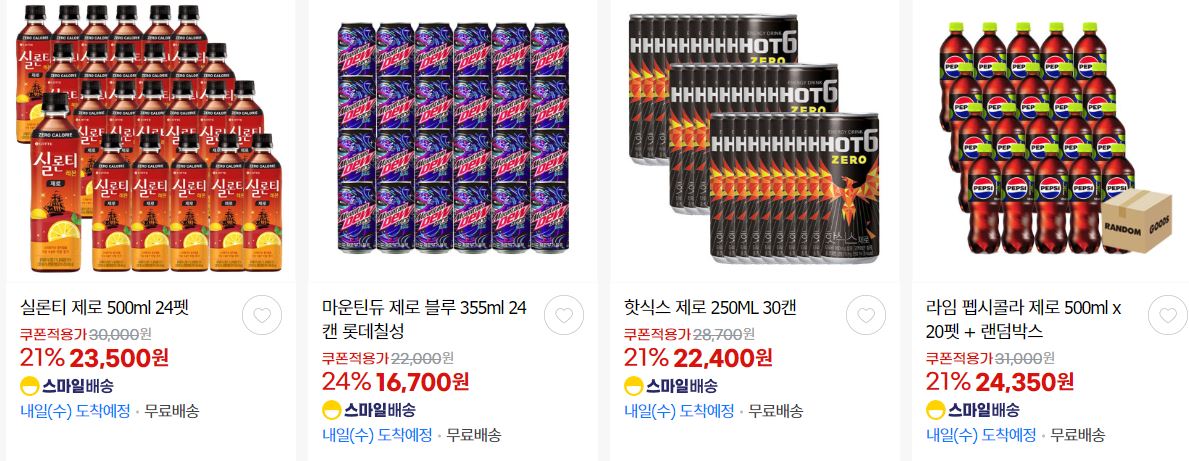Click the 24,350원 price of 펩시콜라
The height and width of the screenshot is (461, 1189).
tap(1025, 381)
